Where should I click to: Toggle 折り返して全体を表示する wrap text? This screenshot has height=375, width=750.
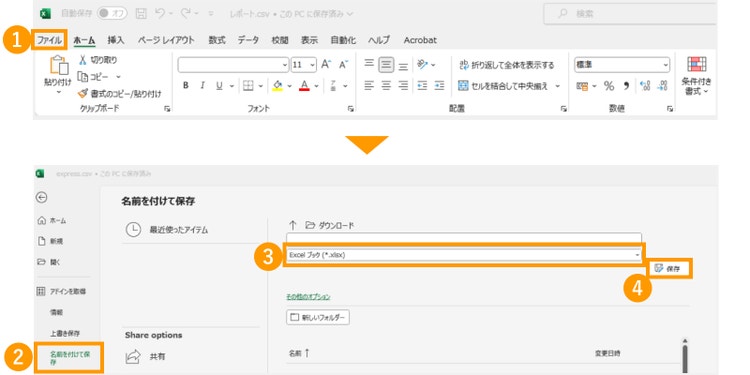507,65
